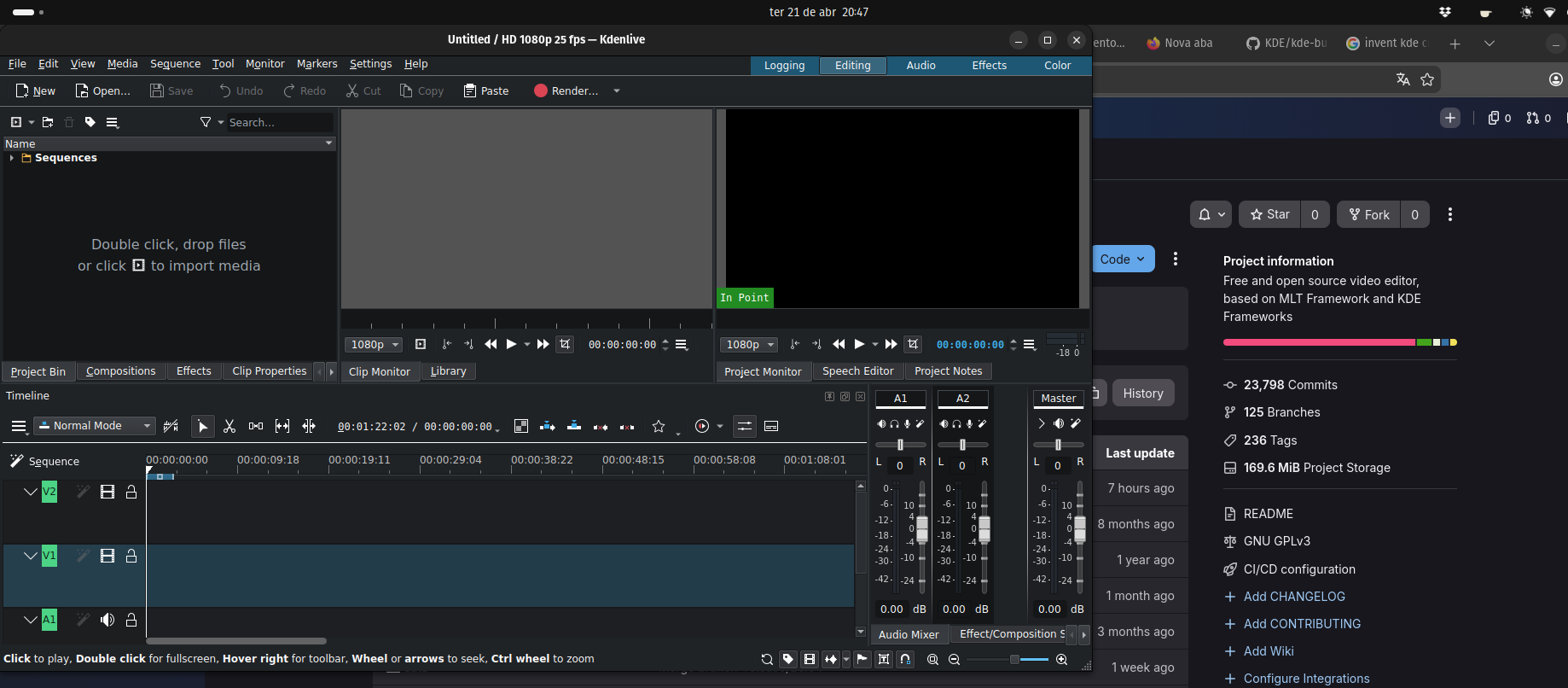The image size is (1568, 688).
Task: Switch to the Color workspace layout
Action: pyautogui.click(x=1057, y=66)
